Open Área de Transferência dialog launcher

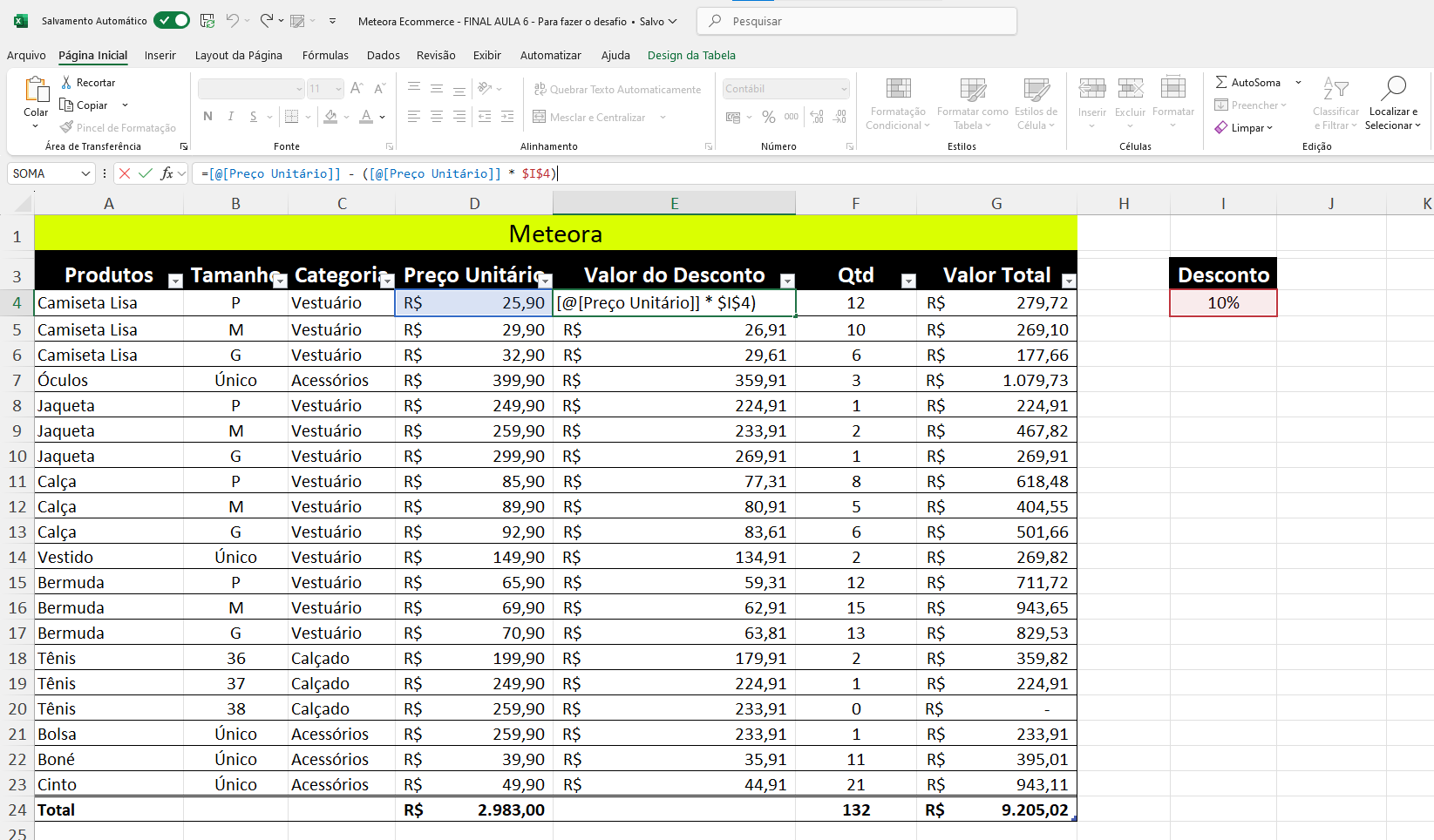point(184,146)
